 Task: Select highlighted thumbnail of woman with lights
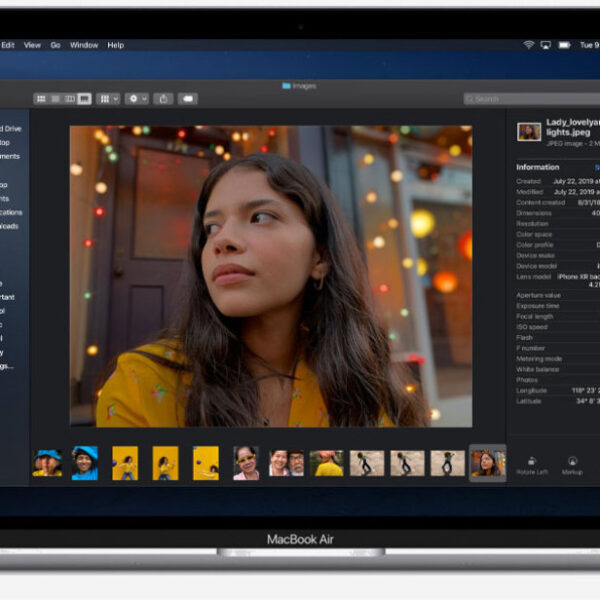[488, 463]
